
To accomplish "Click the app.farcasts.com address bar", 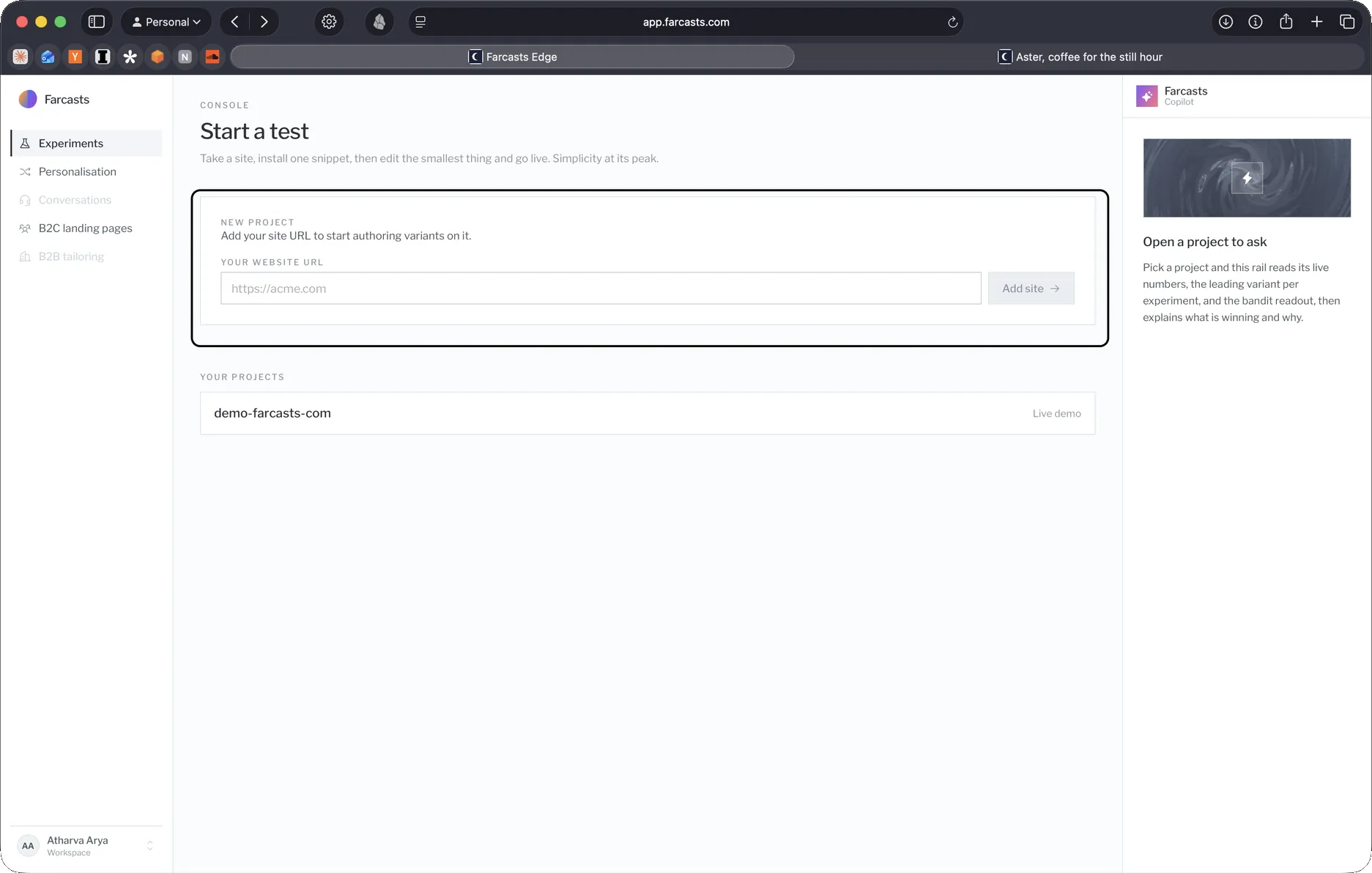I will pos(686,22).
